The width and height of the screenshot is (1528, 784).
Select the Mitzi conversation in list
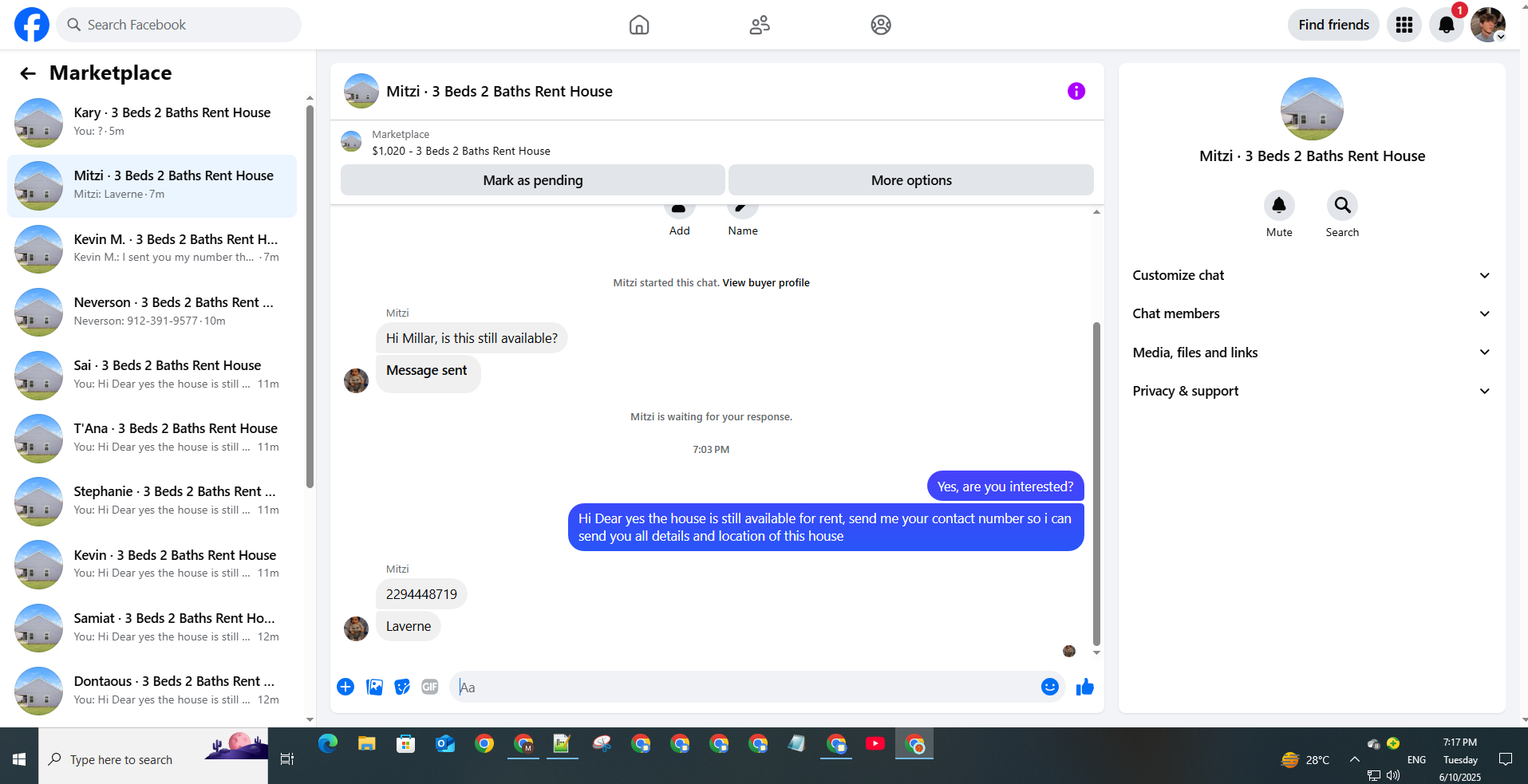tap(152, 186)
